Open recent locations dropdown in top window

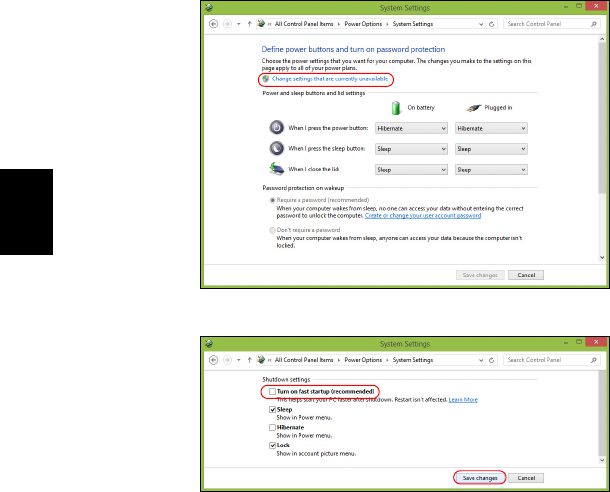(x=238, y=24)
